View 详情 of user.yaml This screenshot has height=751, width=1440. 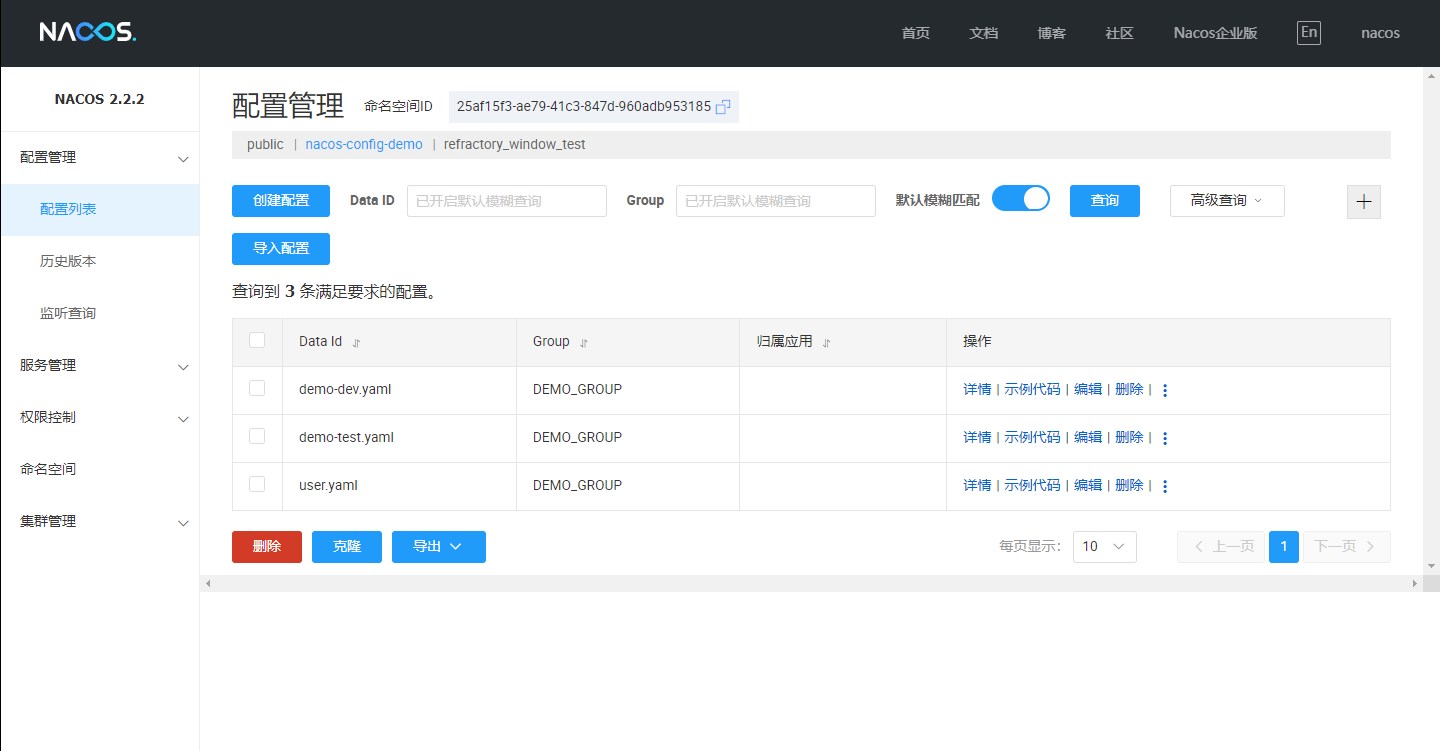(977, 485)
